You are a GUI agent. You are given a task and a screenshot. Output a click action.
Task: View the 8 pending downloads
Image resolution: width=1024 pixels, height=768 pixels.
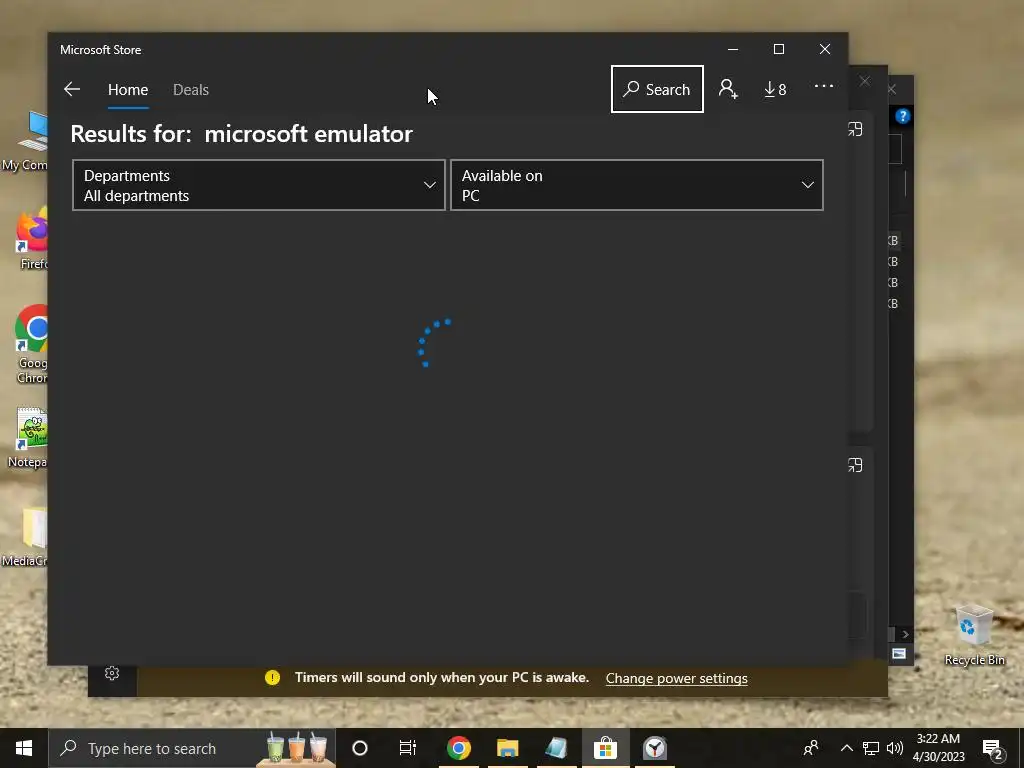coord(775,89)
